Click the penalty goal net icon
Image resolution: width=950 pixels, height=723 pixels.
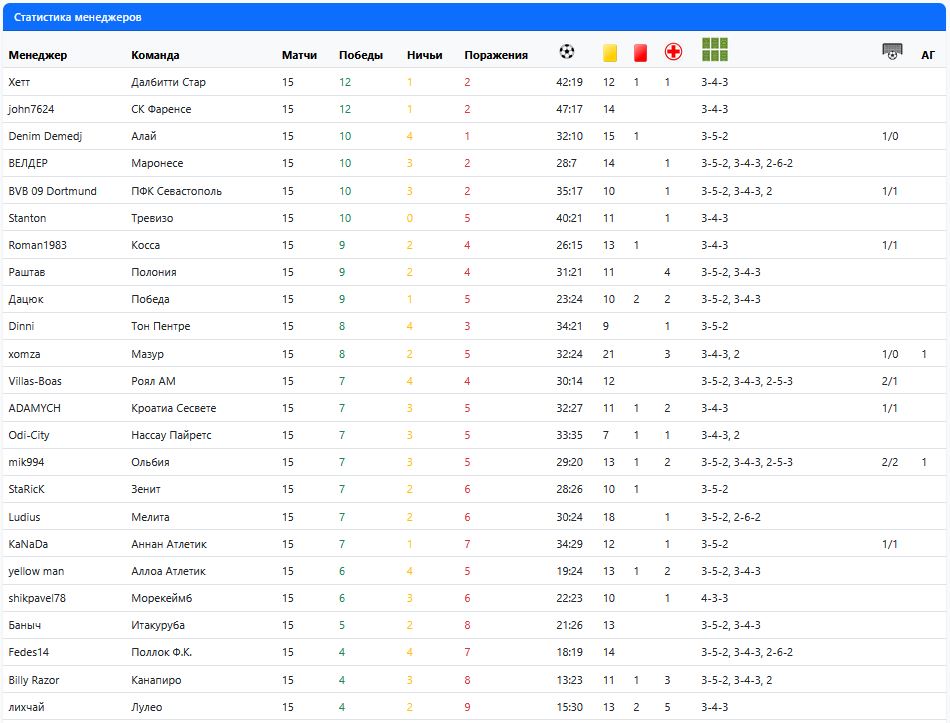[x=892, y=52]
